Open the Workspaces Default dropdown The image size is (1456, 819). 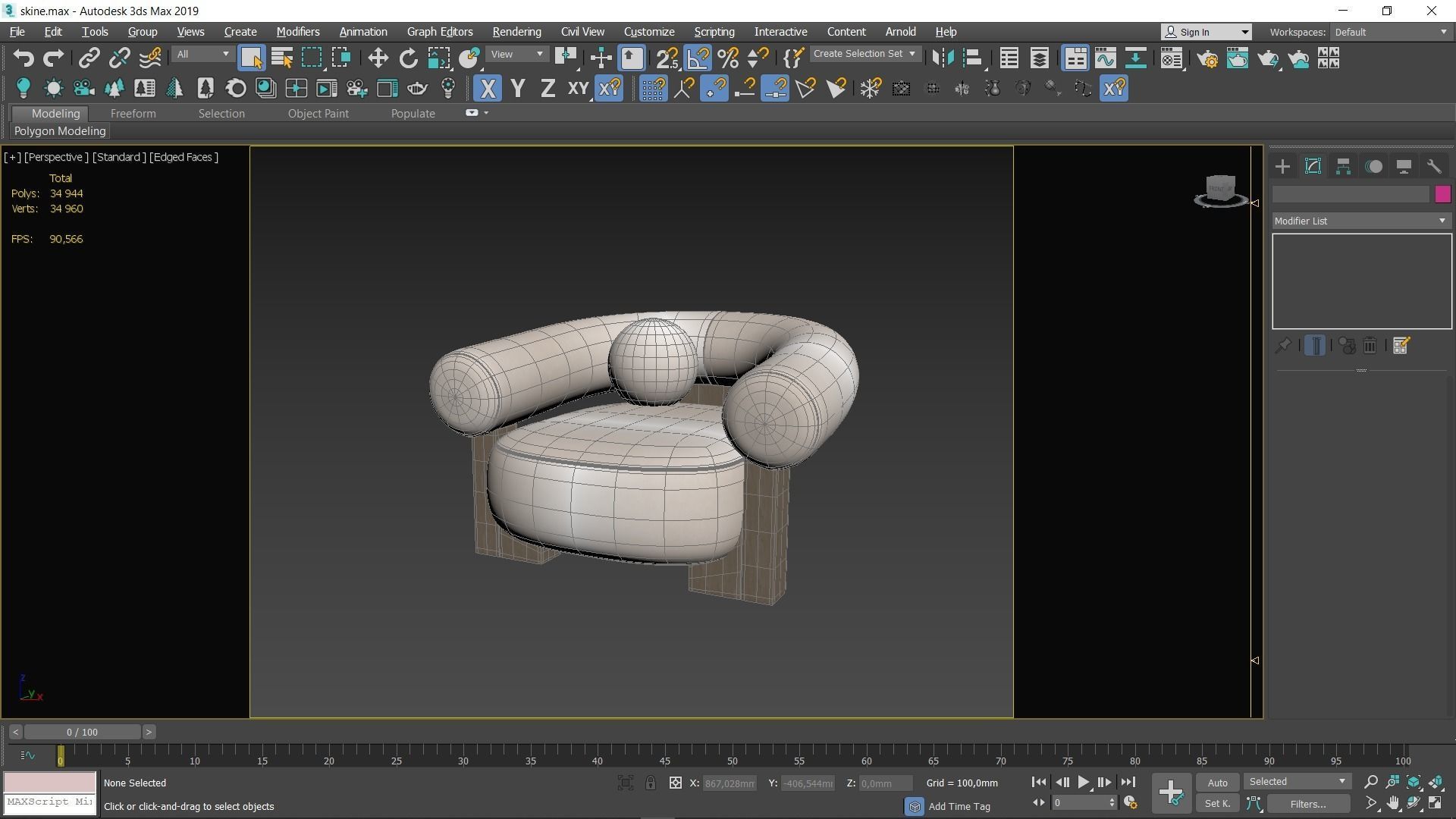click(x=1392, y=32)
